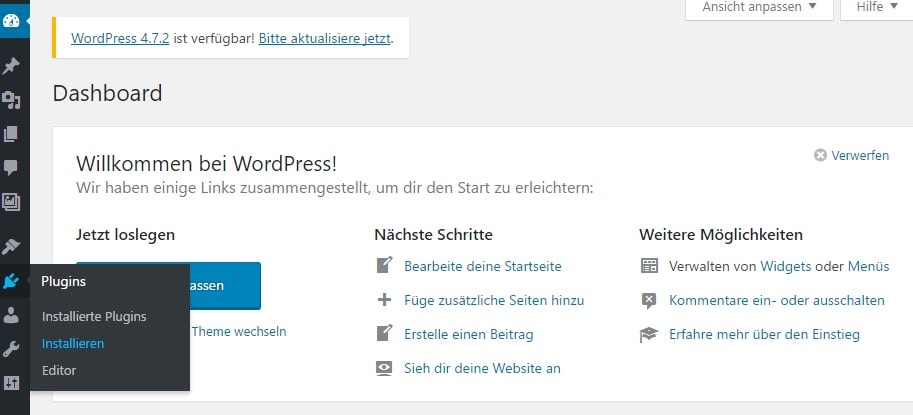Open the Menüs link
Image resolution: width=913 pixels, height=415 pixels.
(x=868, y=267)
